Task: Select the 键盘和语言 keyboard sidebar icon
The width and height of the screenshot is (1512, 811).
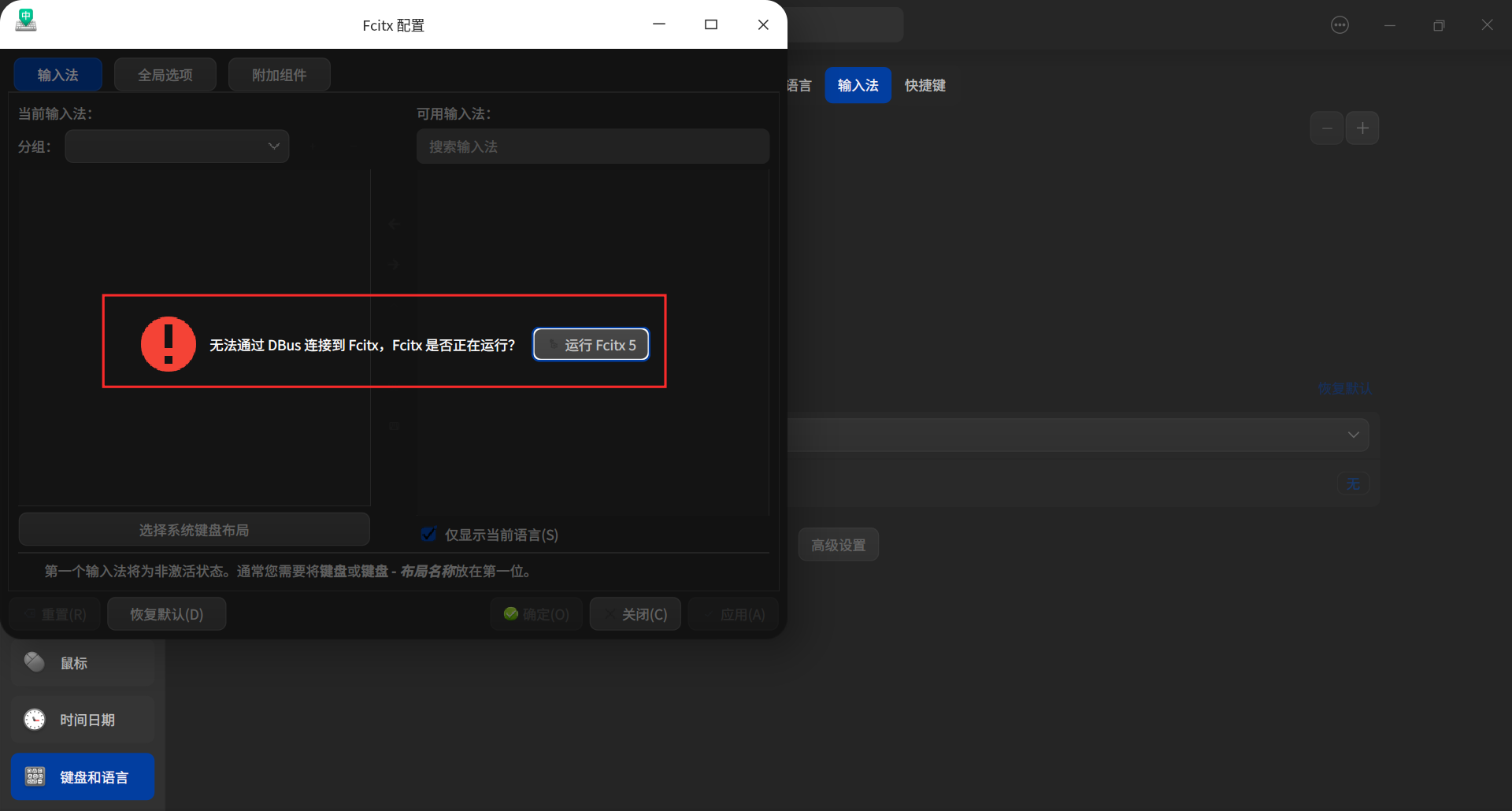Action: 35,776
